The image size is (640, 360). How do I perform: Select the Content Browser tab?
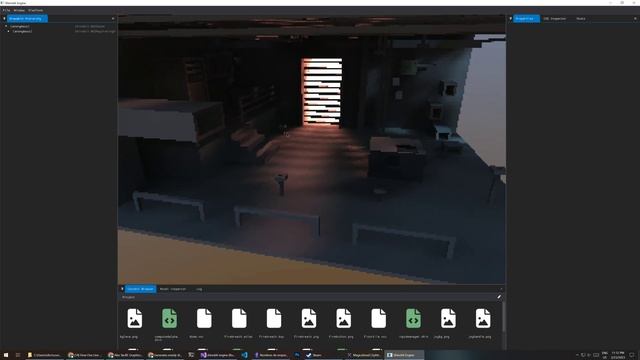[x=140, y=289]
